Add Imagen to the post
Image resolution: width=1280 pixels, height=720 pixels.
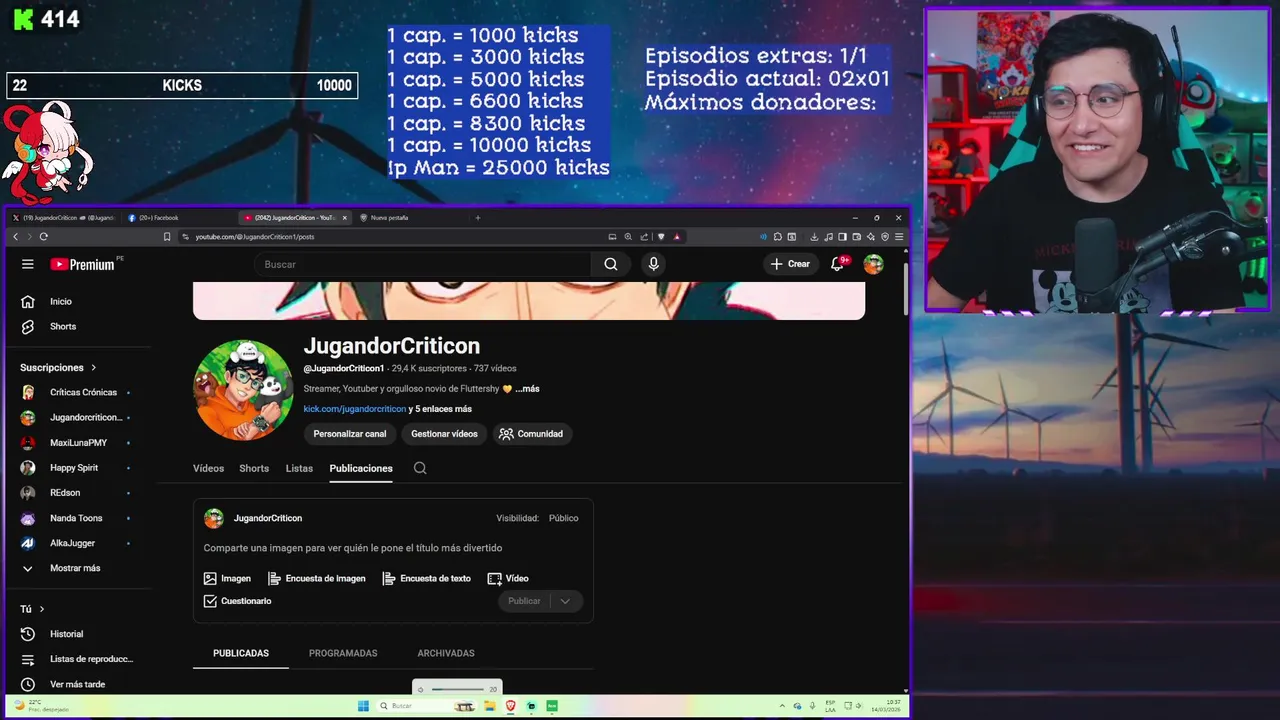point(227,578)
